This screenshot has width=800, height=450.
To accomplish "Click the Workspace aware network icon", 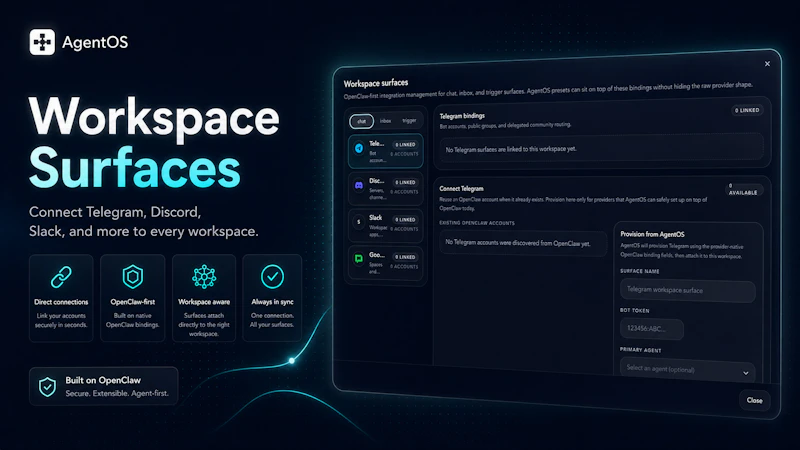I will pyautogui.click(x=204, y=277).
